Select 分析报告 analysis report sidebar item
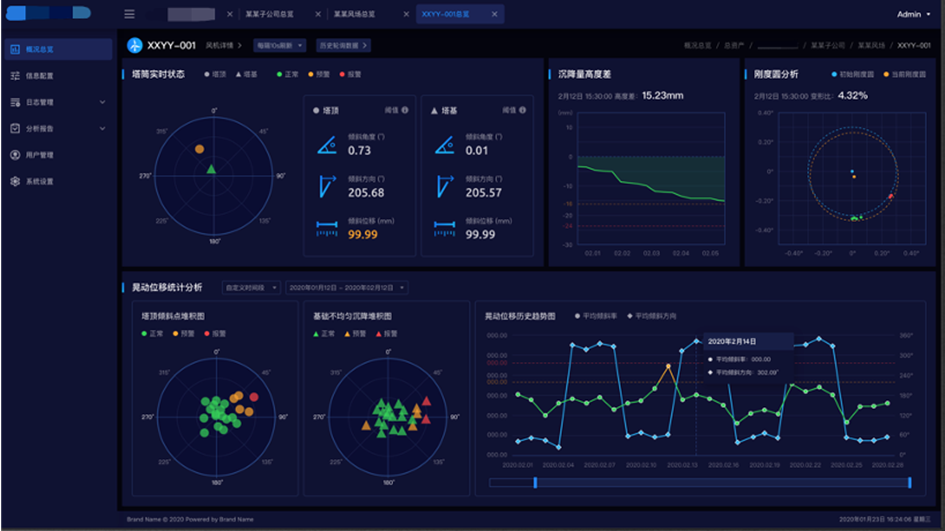 [58, 128]
